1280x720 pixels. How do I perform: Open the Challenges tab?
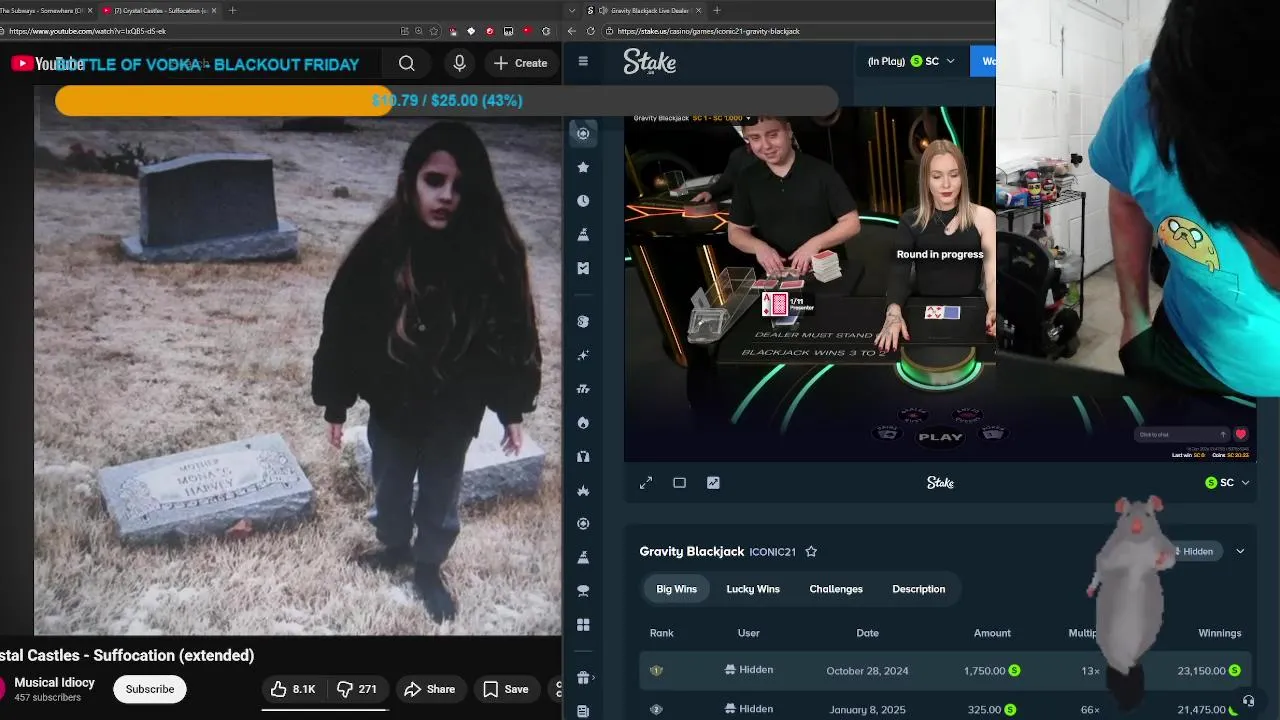click(x=836, y=589)
